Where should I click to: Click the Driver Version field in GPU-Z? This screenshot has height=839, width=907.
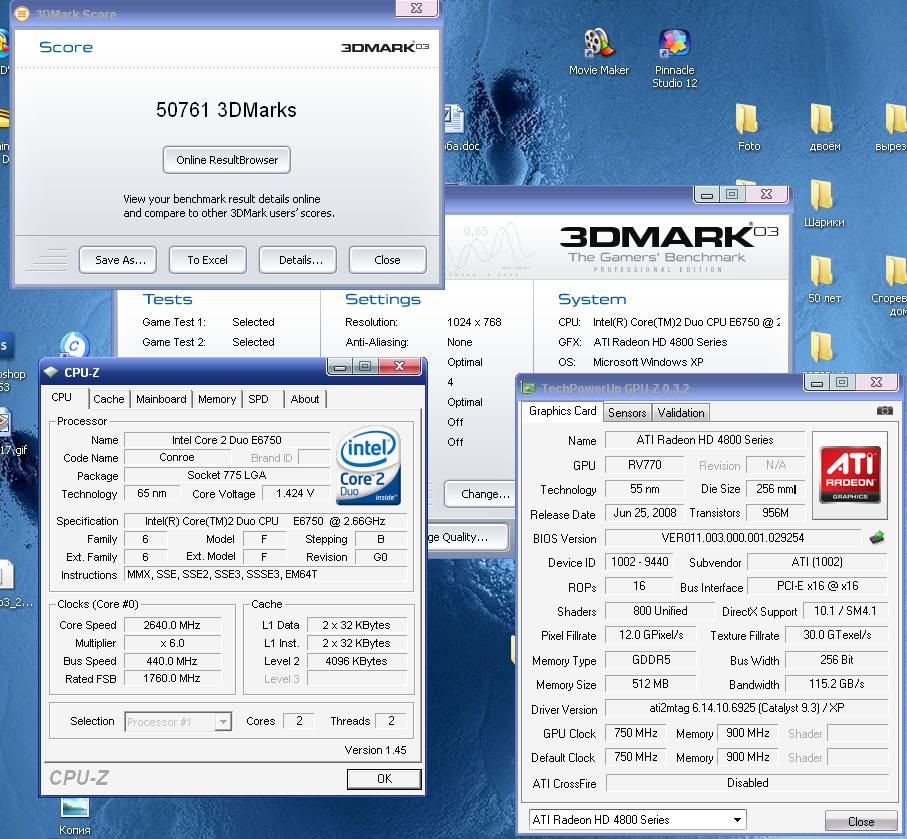pyautogui.click(x=746, y=708)
